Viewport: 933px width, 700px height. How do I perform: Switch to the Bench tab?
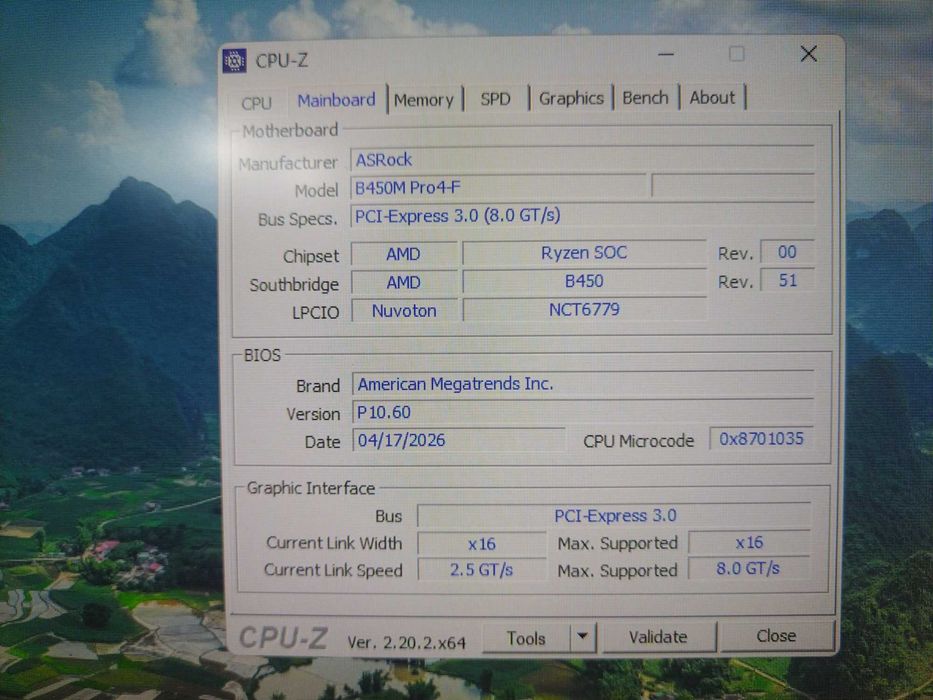646,98
